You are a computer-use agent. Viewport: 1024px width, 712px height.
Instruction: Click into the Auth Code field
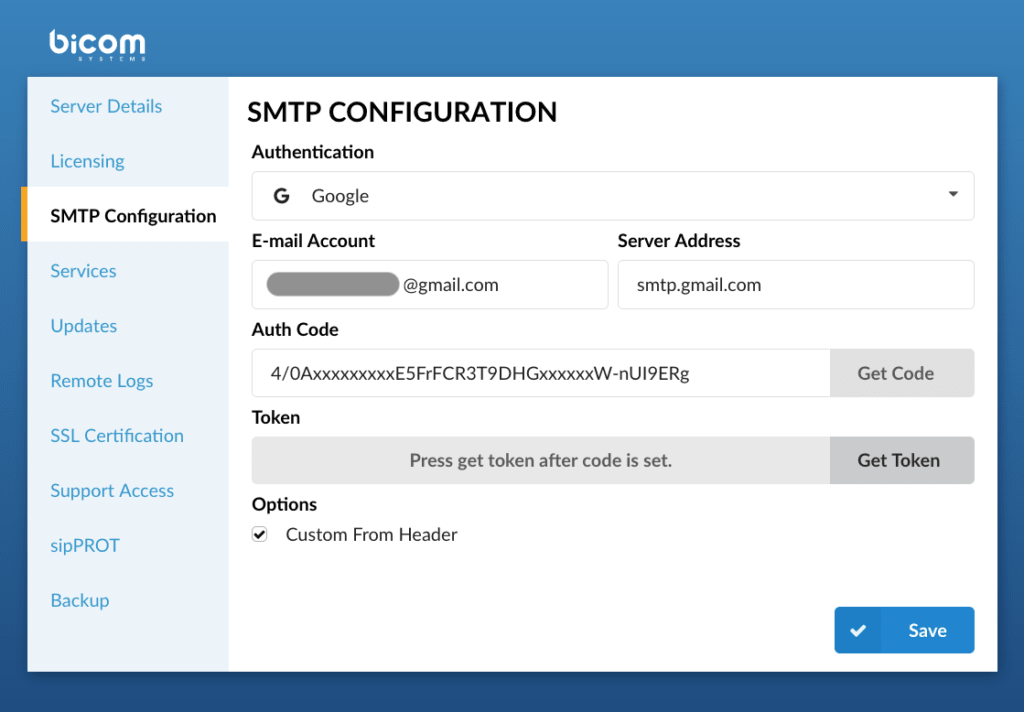[541, 373]
